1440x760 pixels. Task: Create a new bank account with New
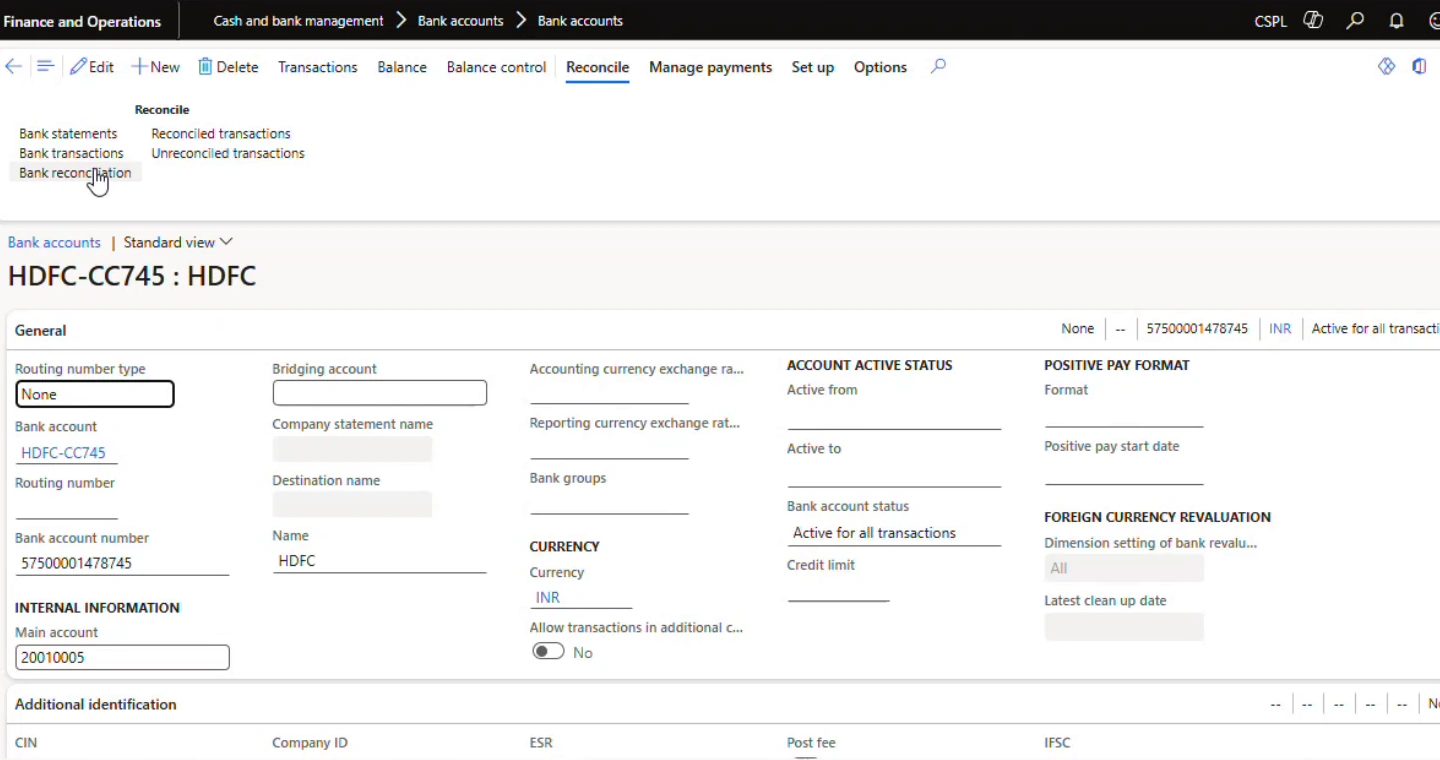click(156, 67)
